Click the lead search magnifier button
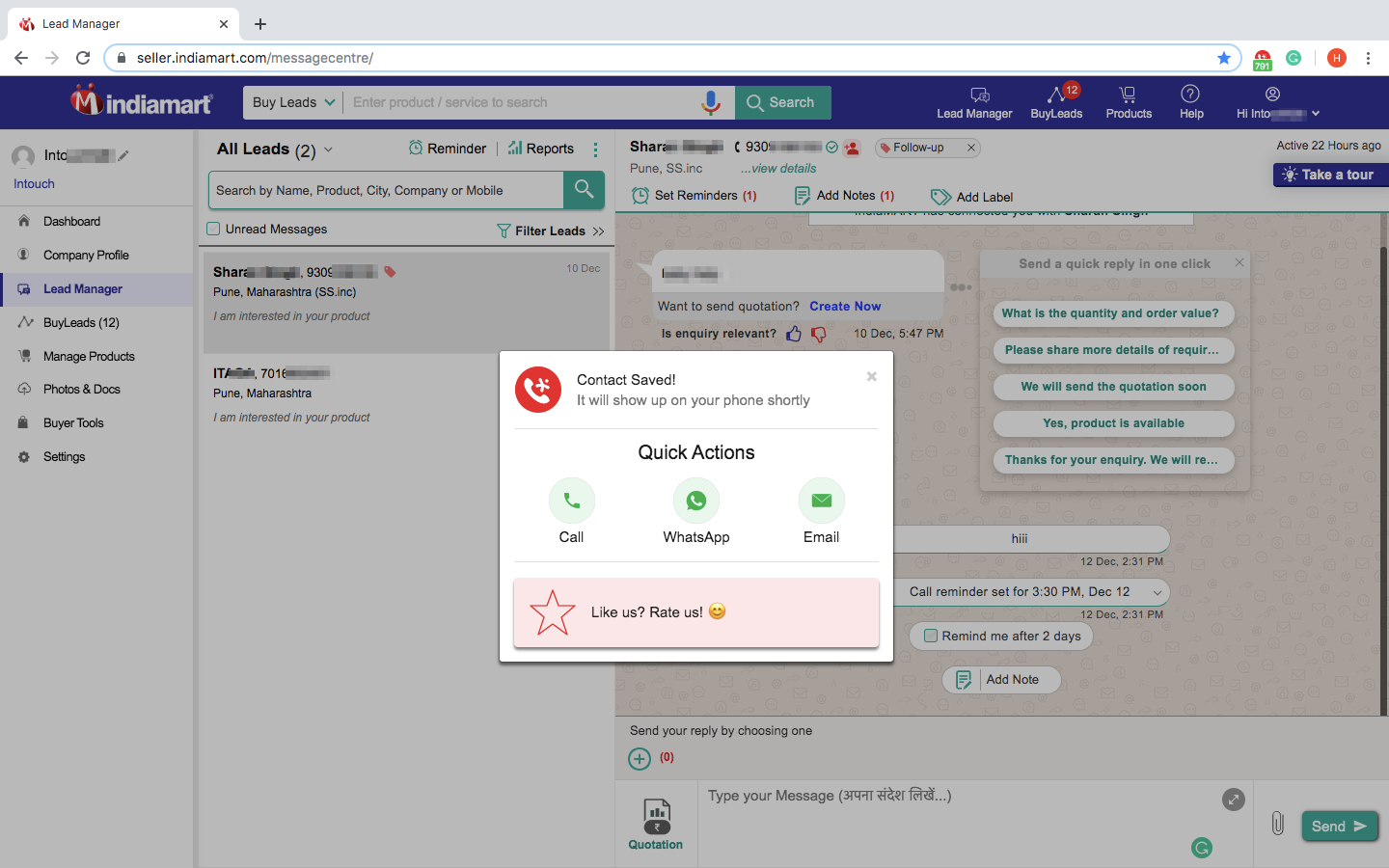1389x868 pixels. coord(584,190)
